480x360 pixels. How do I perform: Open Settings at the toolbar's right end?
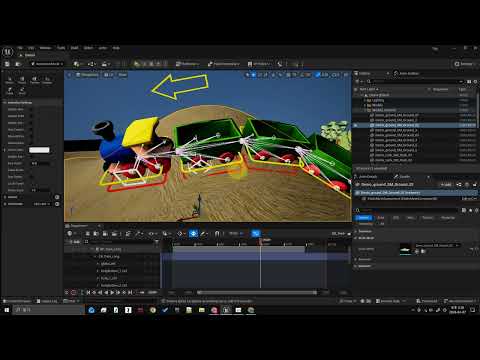pyautogui.click(x=464, y=64)
